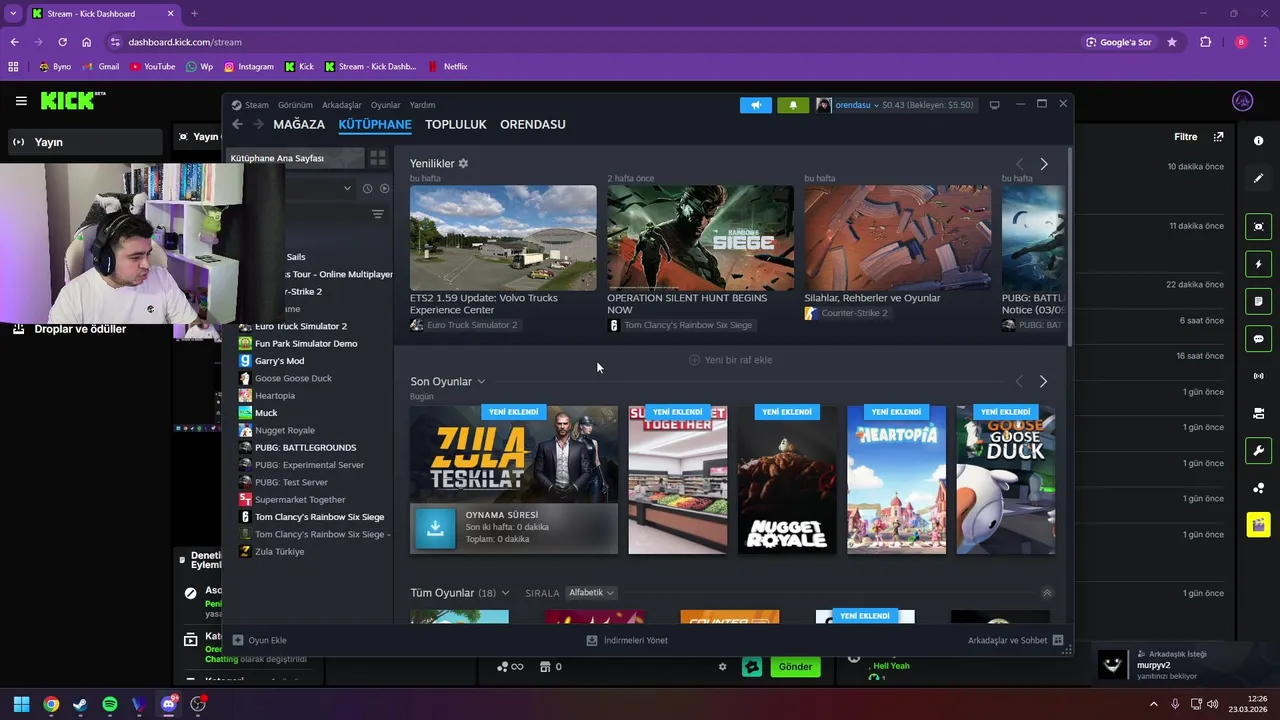
Task: Open Steam menu in menu bar
Action: (257, 105)
